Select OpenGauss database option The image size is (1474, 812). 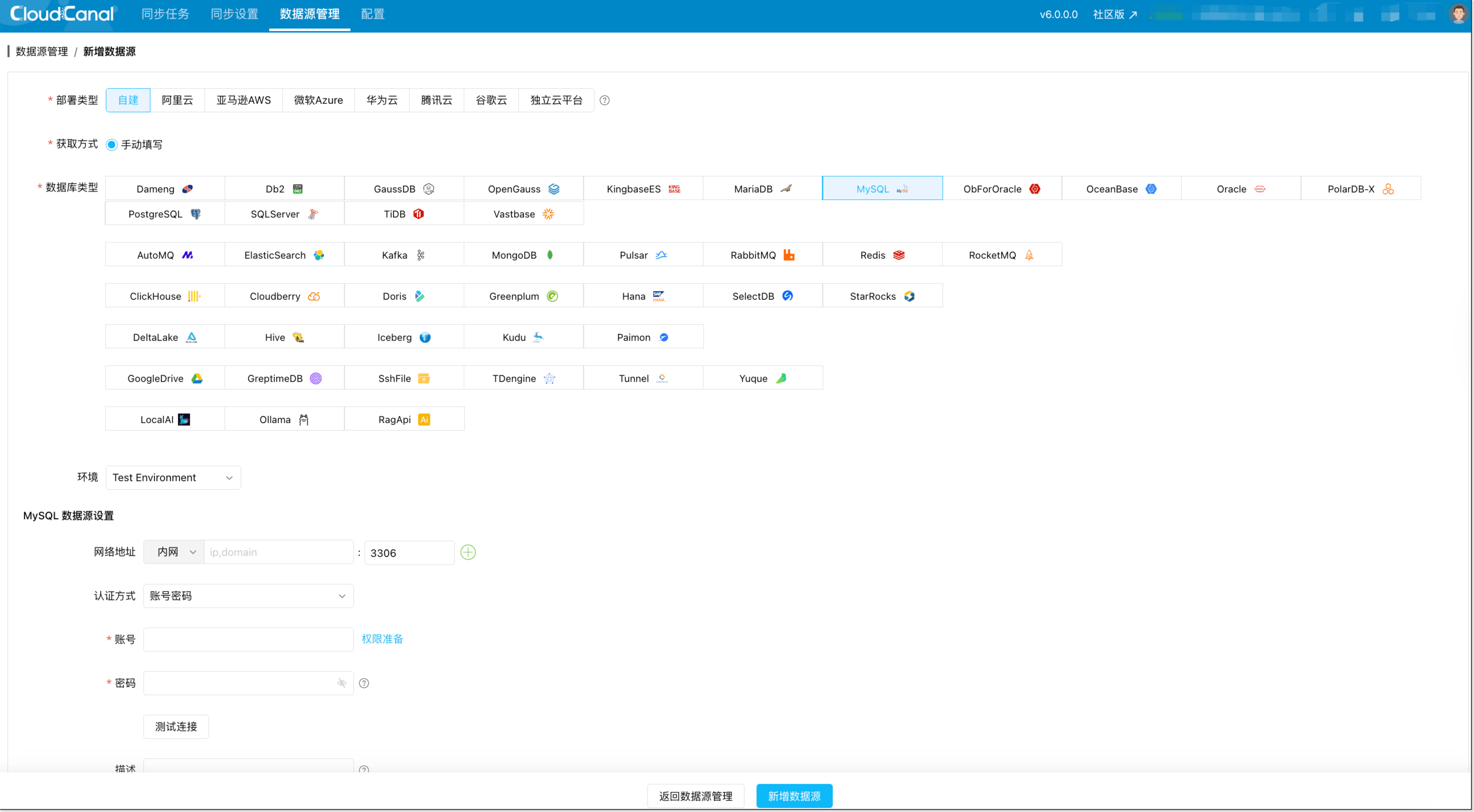524,189
